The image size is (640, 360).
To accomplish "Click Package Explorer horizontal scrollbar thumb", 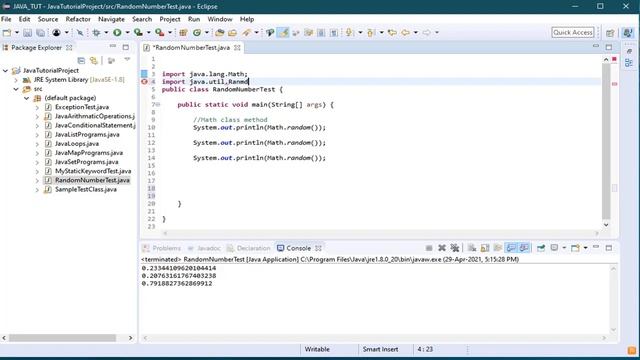I will pos(62,338).
